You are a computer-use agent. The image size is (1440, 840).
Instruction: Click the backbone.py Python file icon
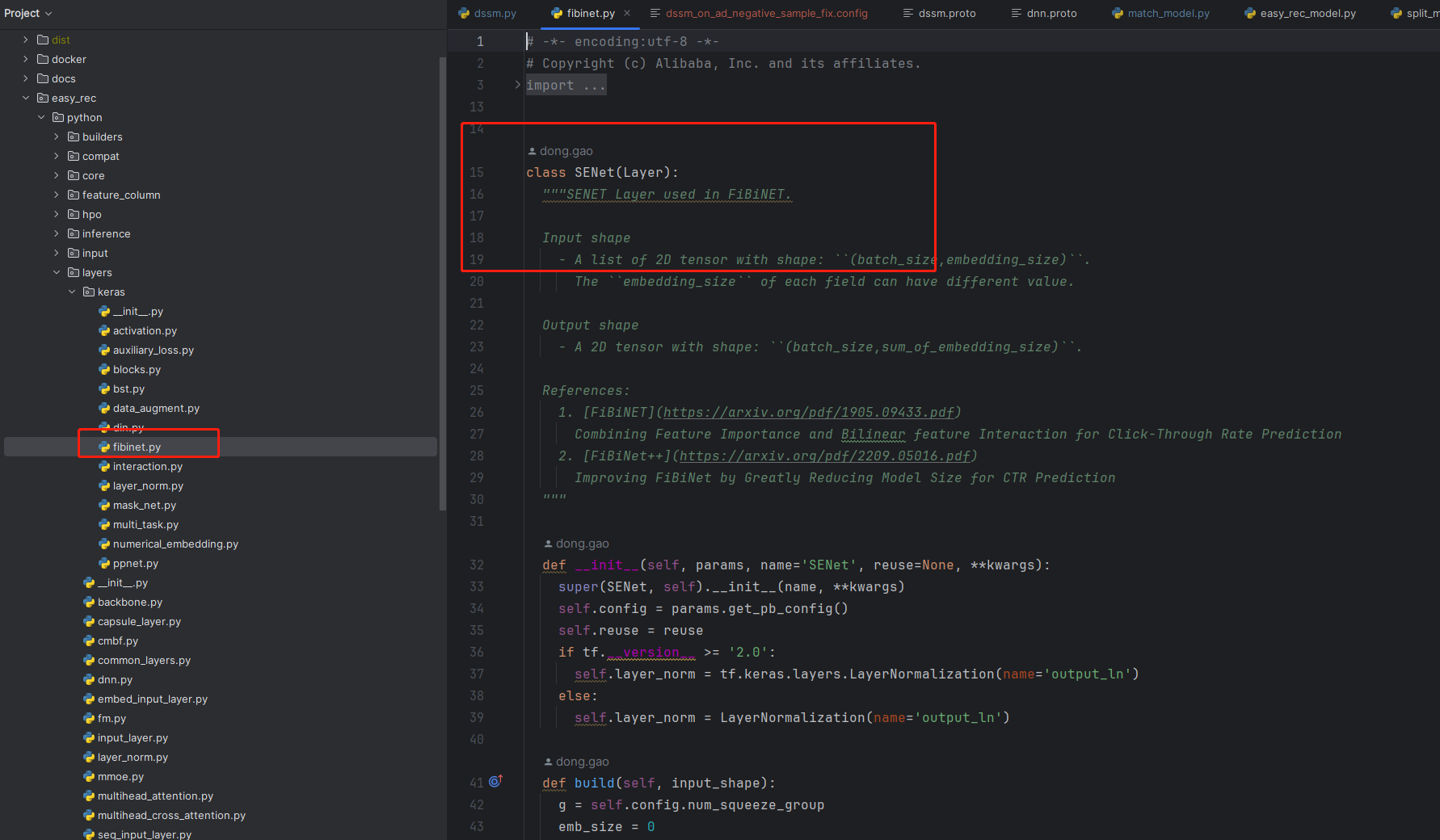click(x=89, y=602)
